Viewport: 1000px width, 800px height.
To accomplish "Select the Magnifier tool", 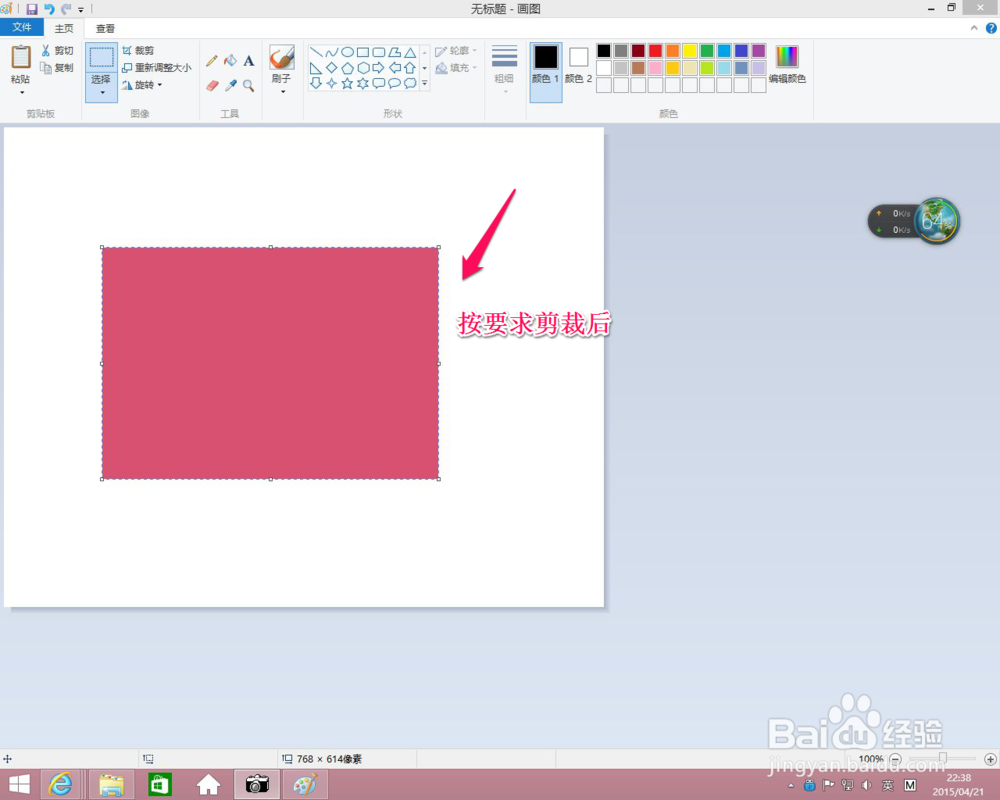I will [249, 85].
